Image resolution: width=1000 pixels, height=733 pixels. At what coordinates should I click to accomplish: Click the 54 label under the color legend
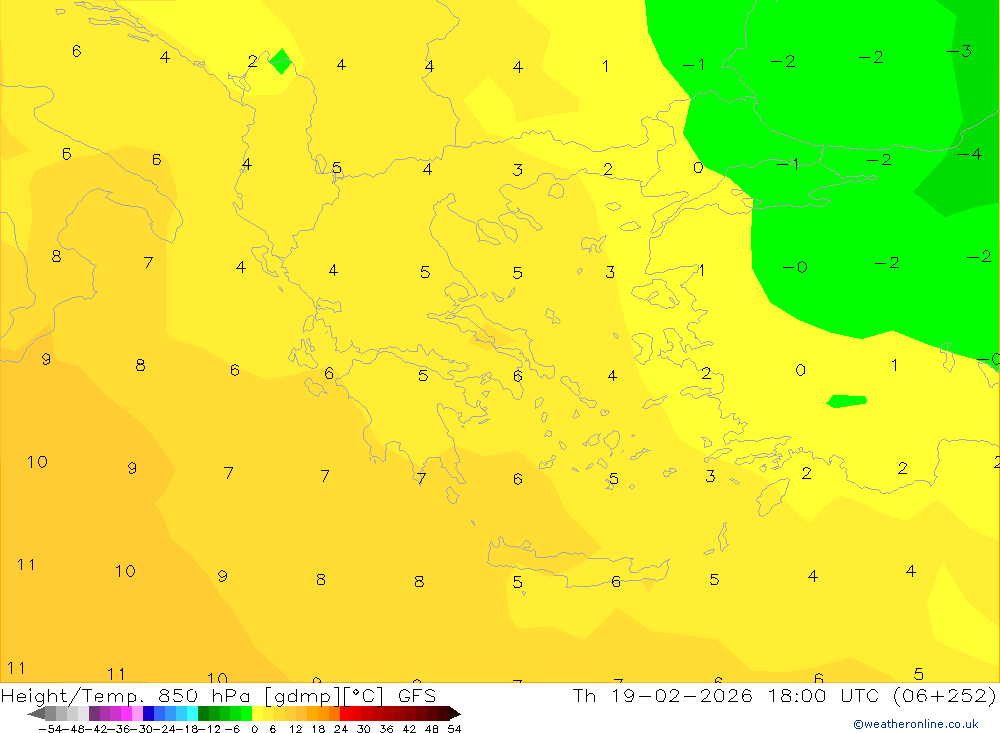454,729
